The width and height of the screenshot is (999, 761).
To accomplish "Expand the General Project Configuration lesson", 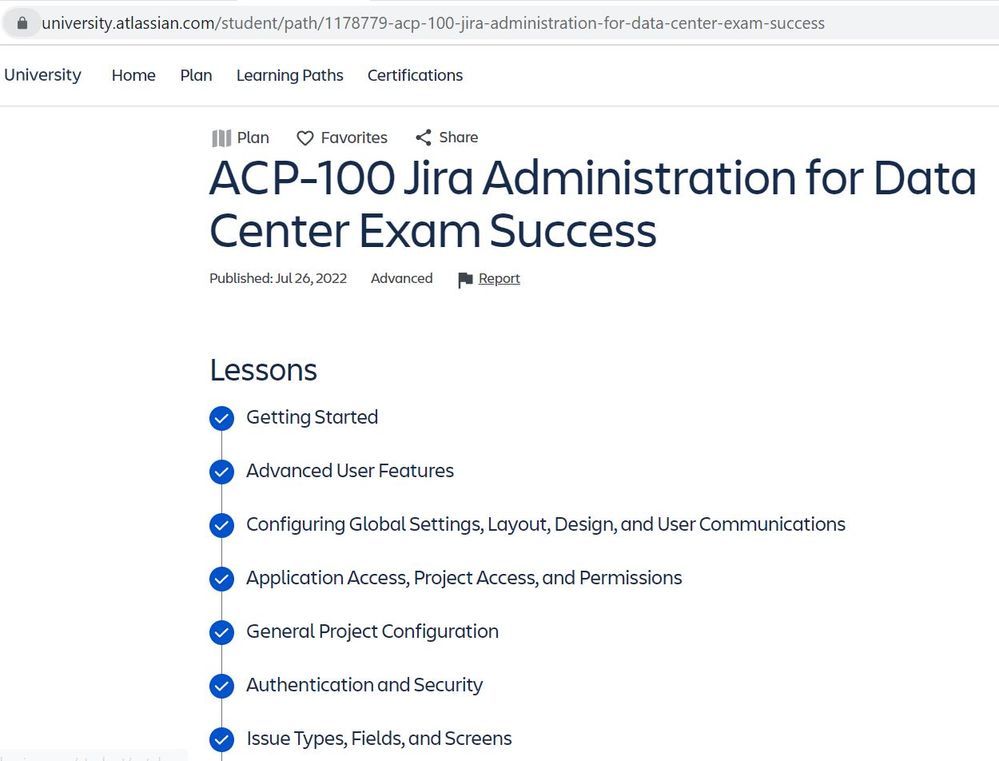I will [x=371, y=632].
